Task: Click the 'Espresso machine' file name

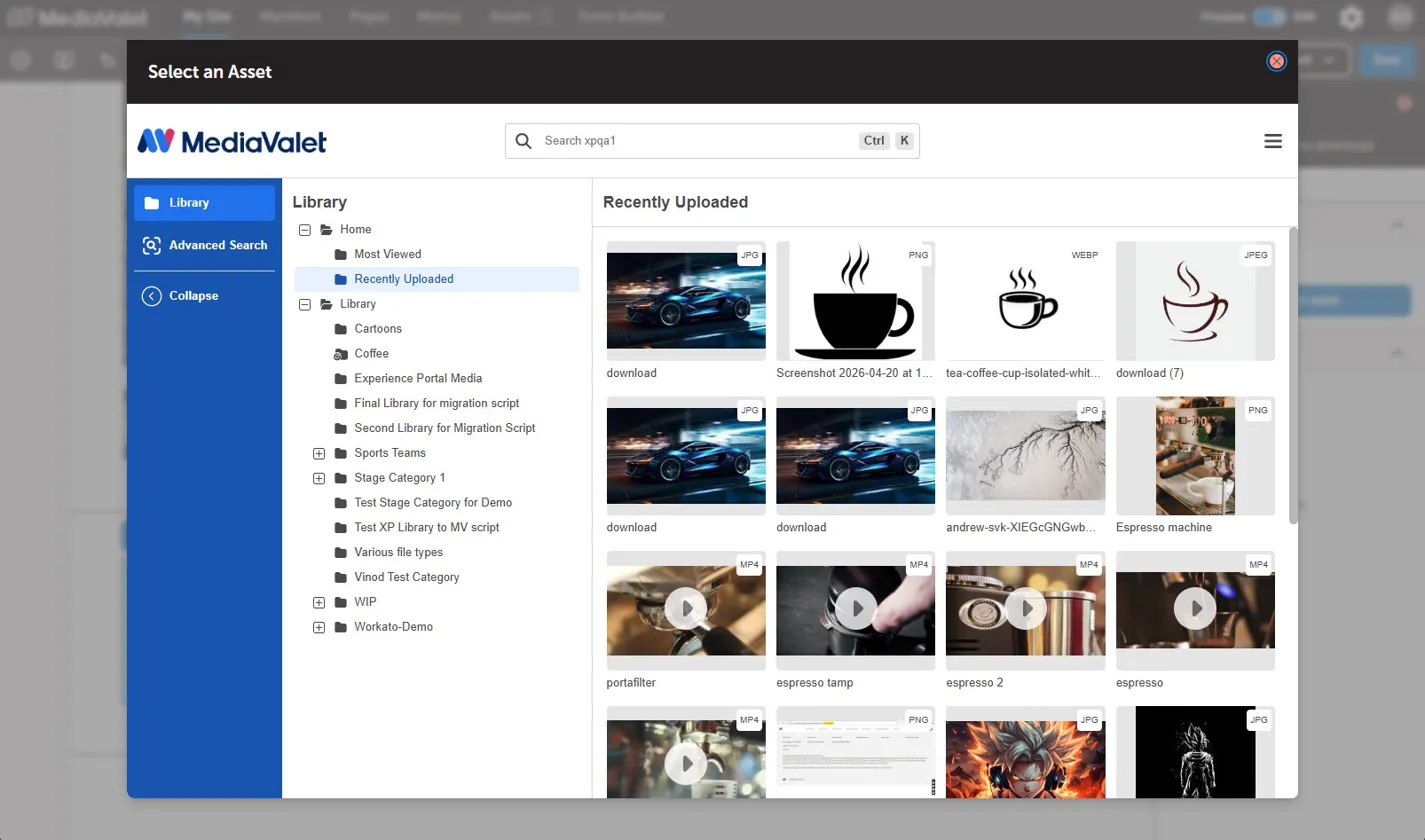Action: pos(1164,527)
